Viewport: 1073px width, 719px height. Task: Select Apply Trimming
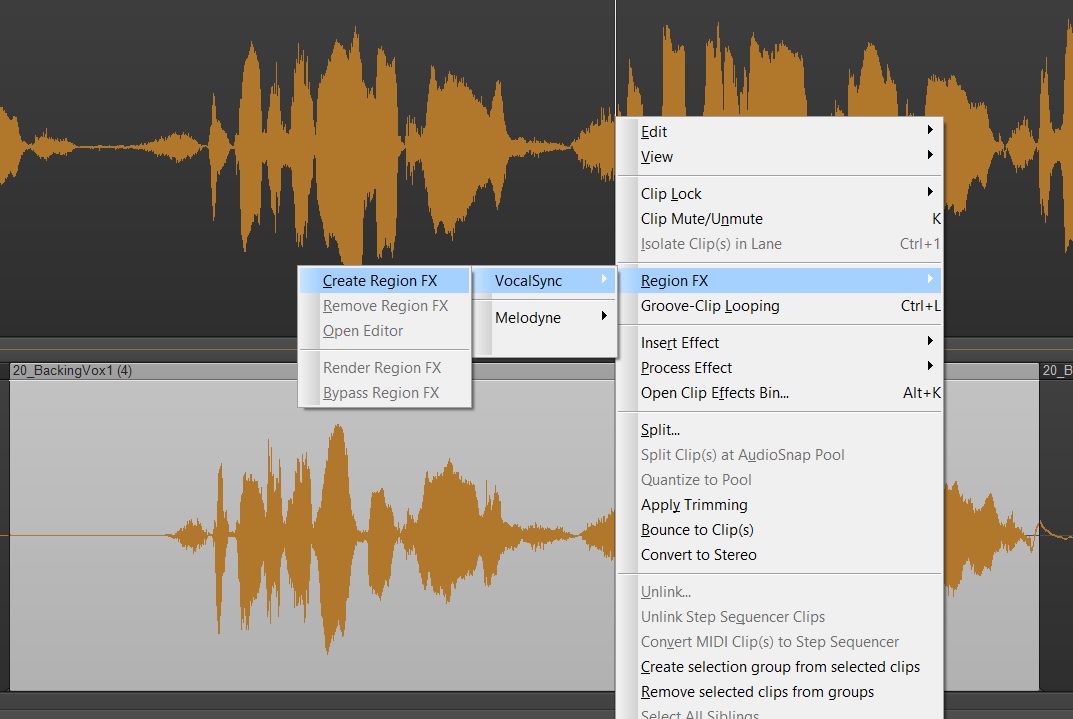pos(779,505)
